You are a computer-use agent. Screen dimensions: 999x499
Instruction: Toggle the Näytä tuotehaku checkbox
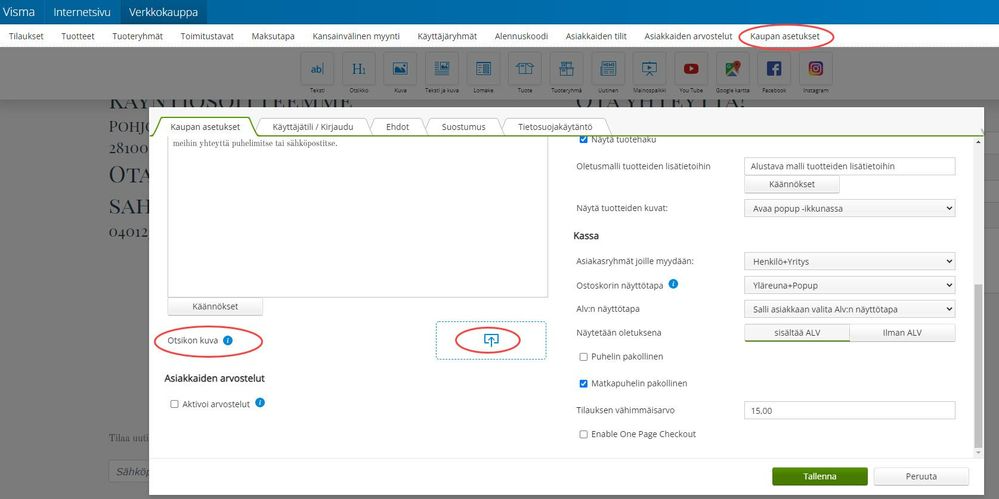coord(584,140)
